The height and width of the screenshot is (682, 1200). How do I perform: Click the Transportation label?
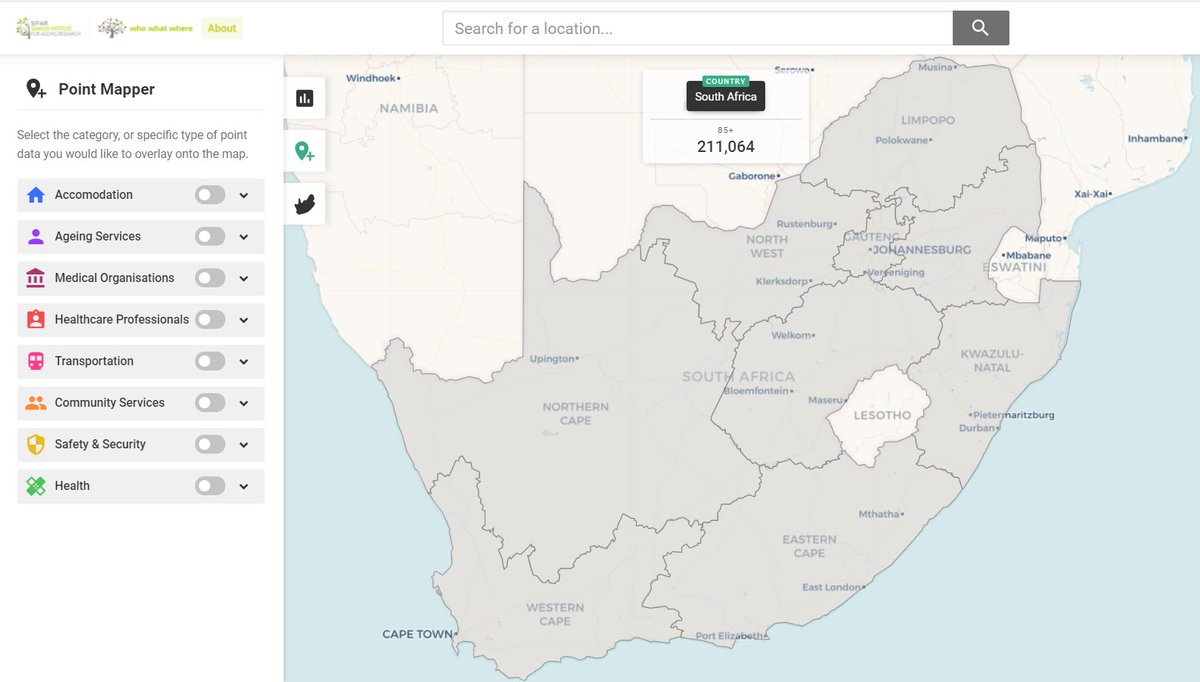pos(94,361)
